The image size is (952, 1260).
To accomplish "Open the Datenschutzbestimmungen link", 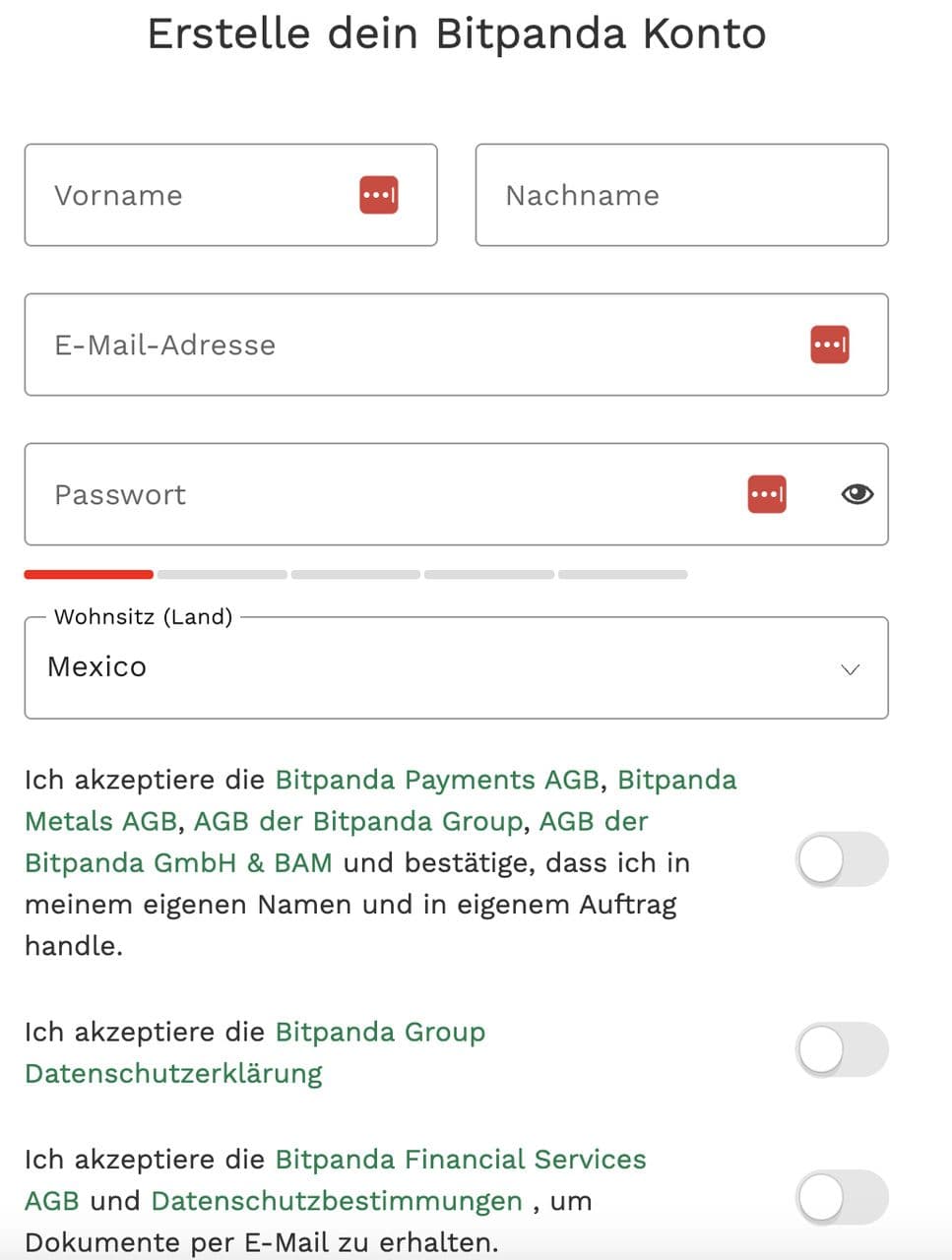I will [336, 1201].
